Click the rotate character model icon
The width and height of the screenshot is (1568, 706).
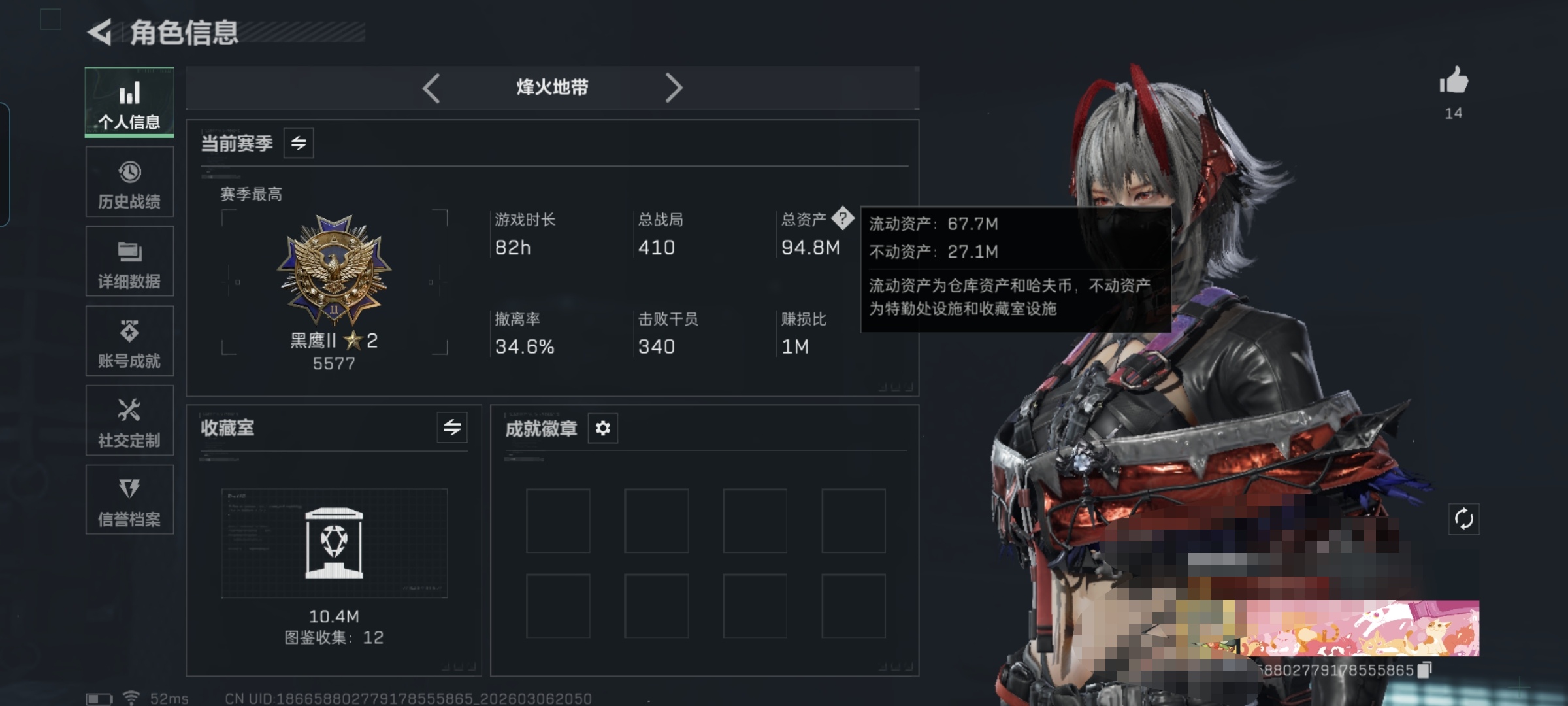pyautogui.click(x=1463, y=519)
